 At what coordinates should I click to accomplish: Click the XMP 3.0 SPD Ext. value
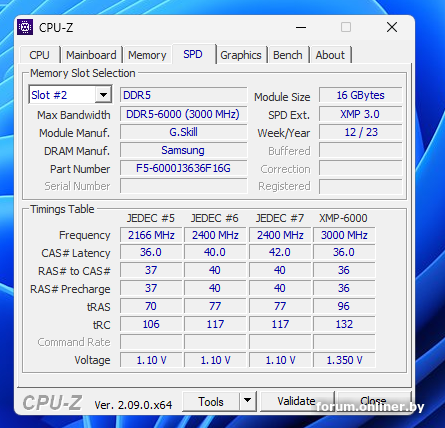(x=361, y=114)
